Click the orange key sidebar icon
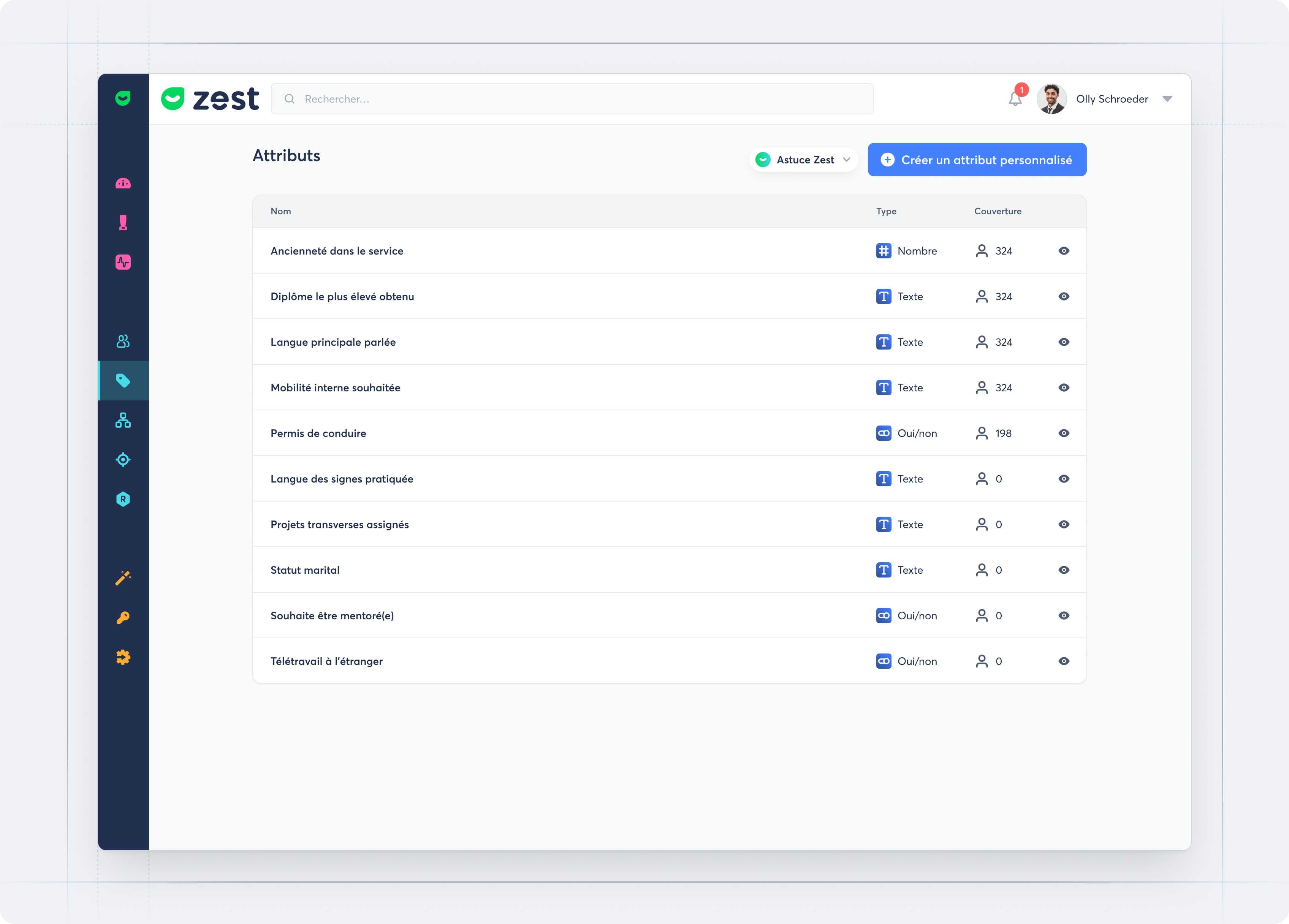Screen dimensions: 1289x924 (x=123, y=618)
